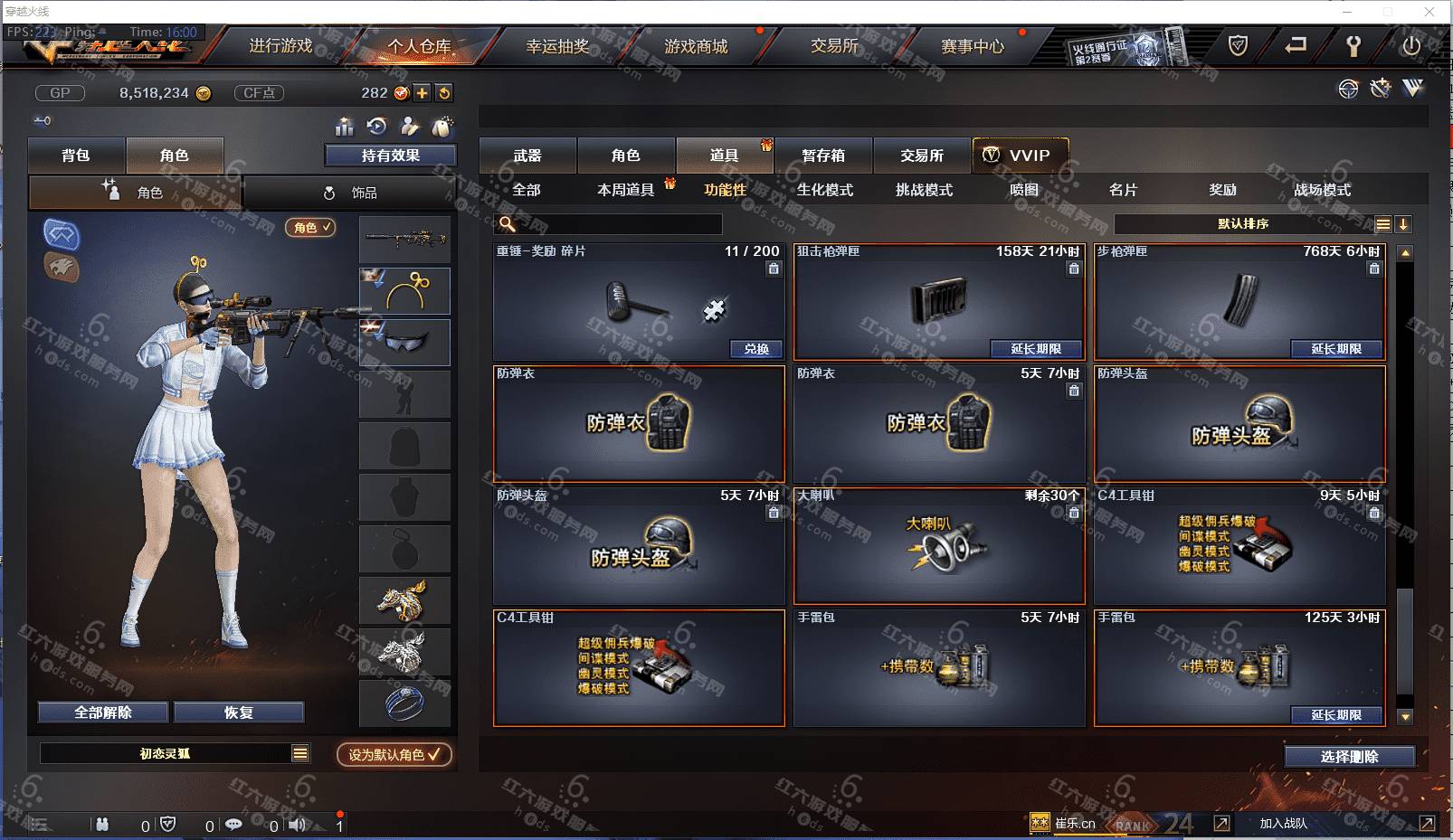1453x840 pixels.
Task: Click the 全部解除 button
Action: pos(103,713)
